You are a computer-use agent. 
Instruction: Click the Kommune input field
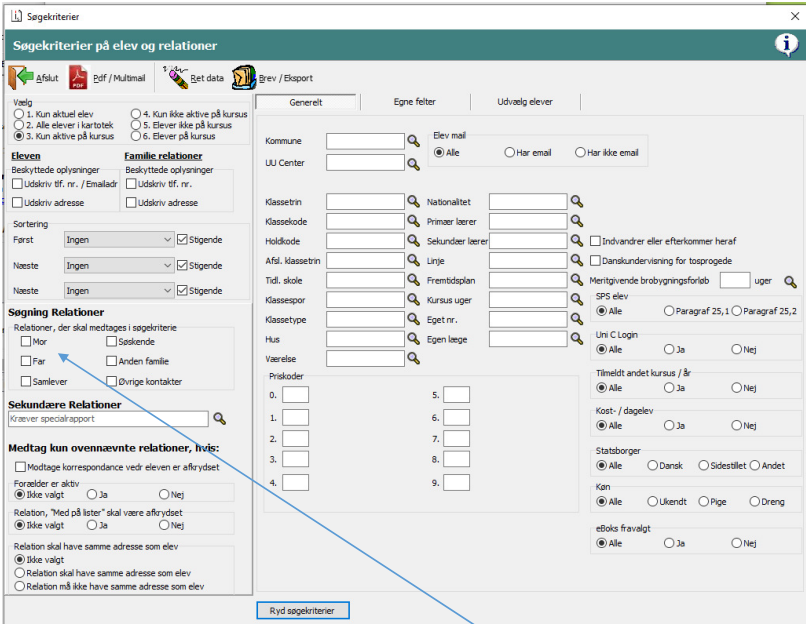tap(365, 141)
